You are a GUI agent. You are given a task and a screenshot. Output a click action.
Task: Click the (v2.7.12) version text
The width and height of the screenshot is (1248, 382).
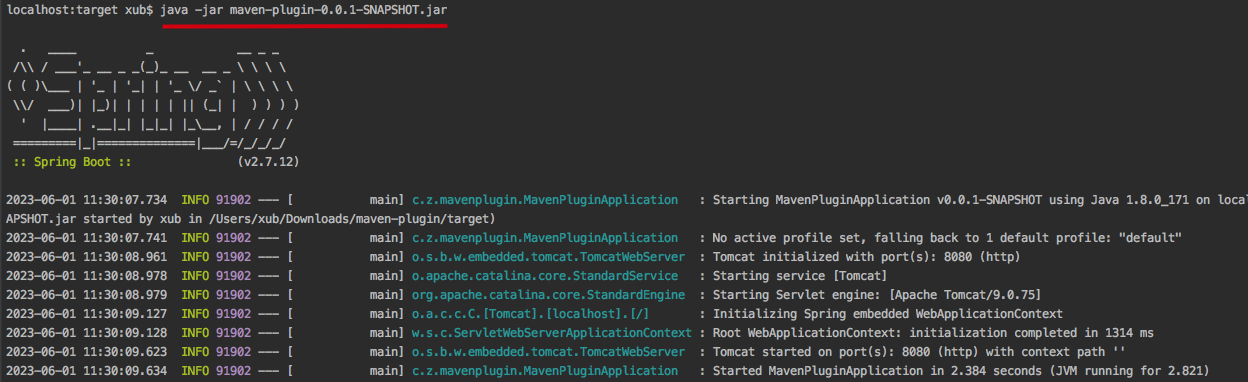(269, 161)
